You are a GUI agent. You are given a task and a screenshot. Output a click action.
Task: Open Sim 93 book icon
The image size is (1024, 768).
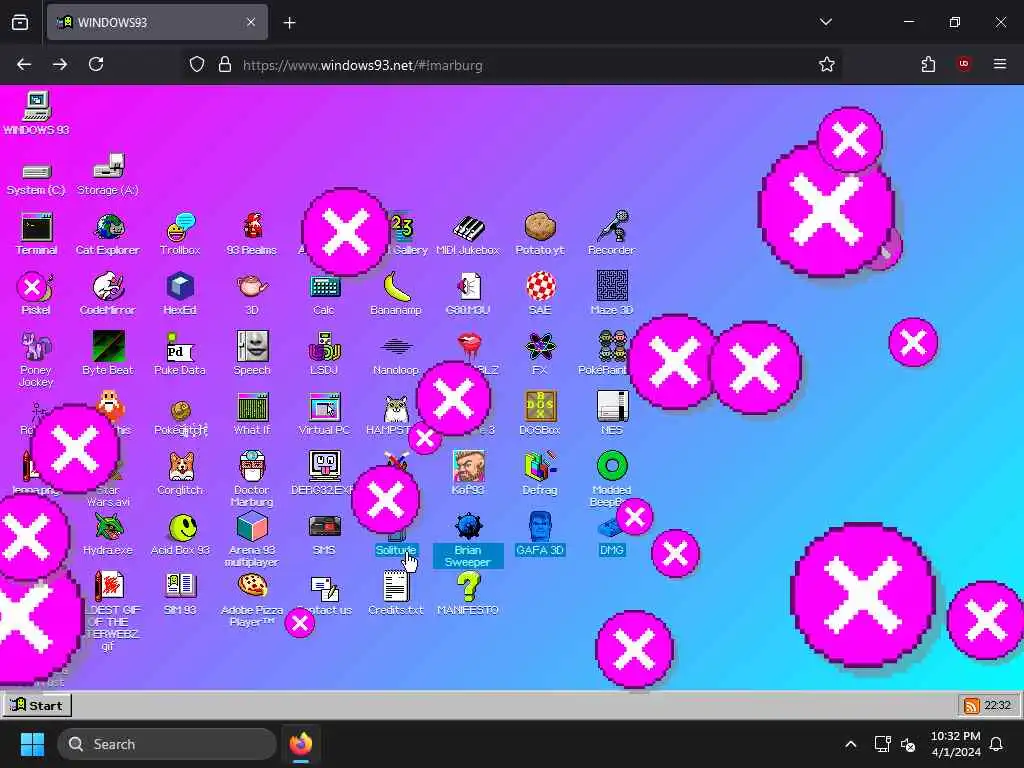(x=180, y=586)
